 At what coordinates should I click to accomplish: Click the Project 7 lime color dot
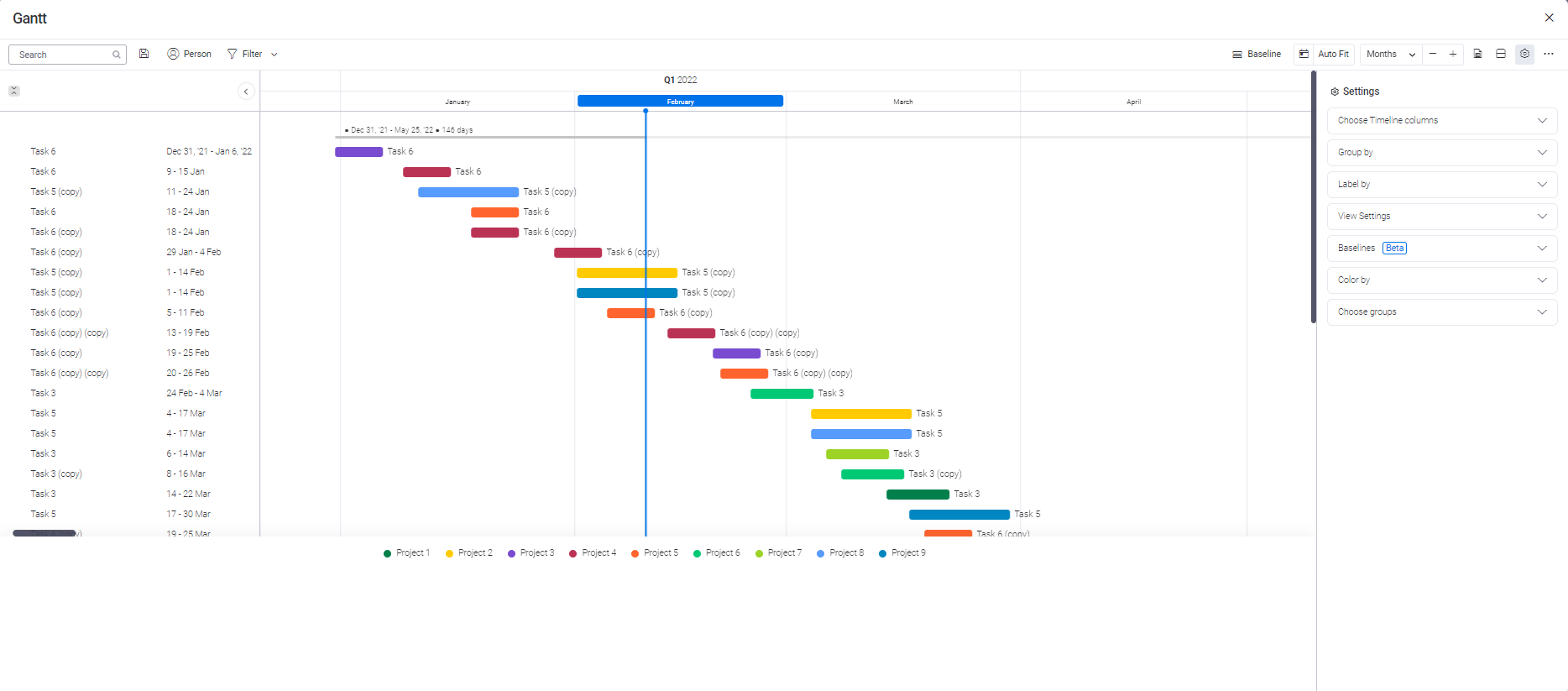pos(760,554)
